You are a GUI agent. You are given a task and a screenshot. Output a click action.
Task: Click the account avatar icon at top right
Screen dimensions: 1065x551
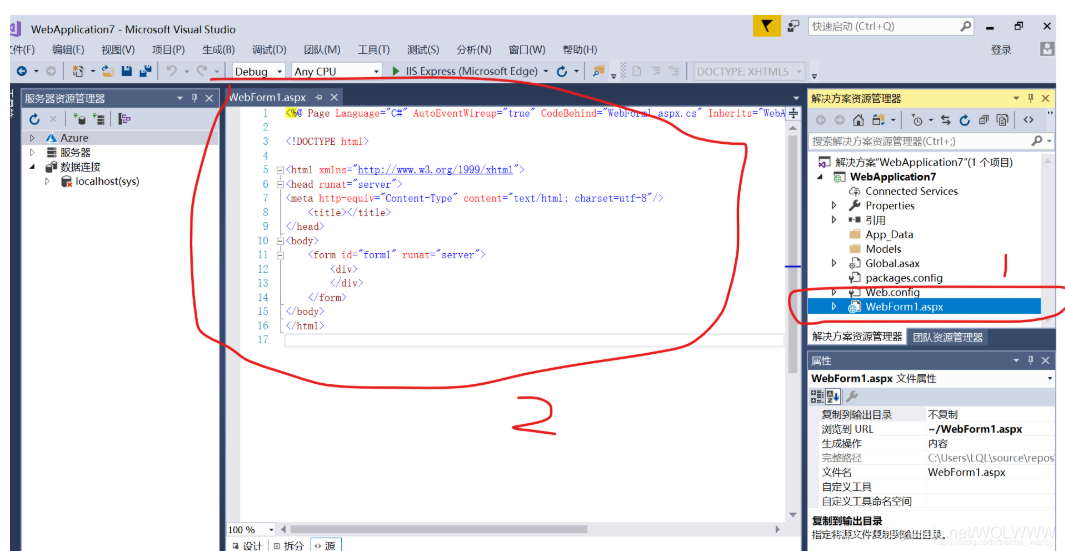[x=1047, y=49]
